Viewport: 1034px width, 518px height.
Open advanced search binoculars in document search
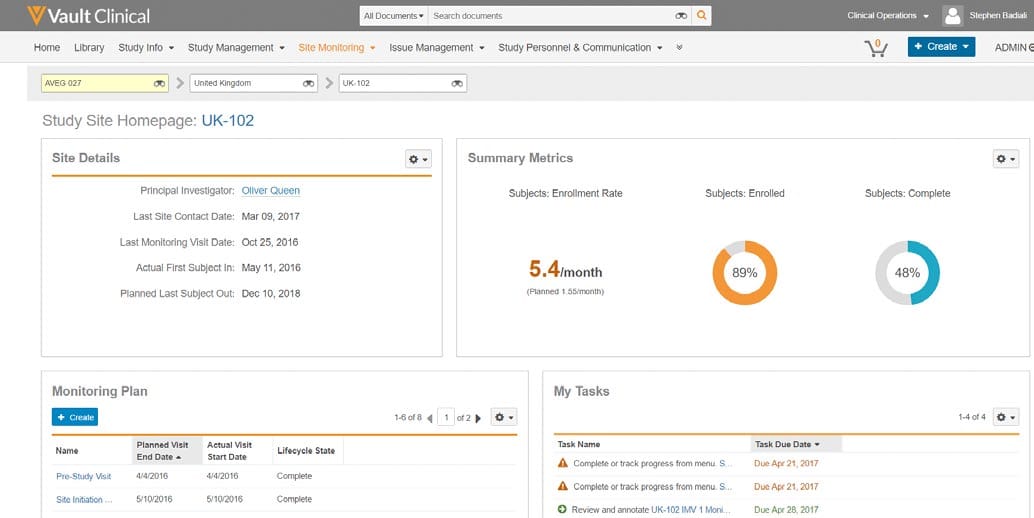(x=681, y=16)
